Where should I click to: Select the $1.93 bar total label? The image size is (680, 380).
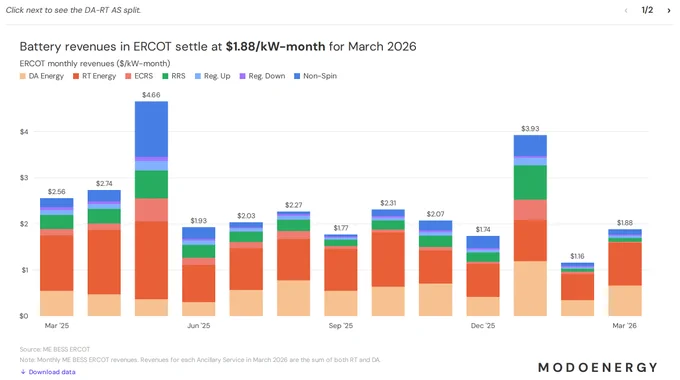pyautogui.click(x=199, y=220)
